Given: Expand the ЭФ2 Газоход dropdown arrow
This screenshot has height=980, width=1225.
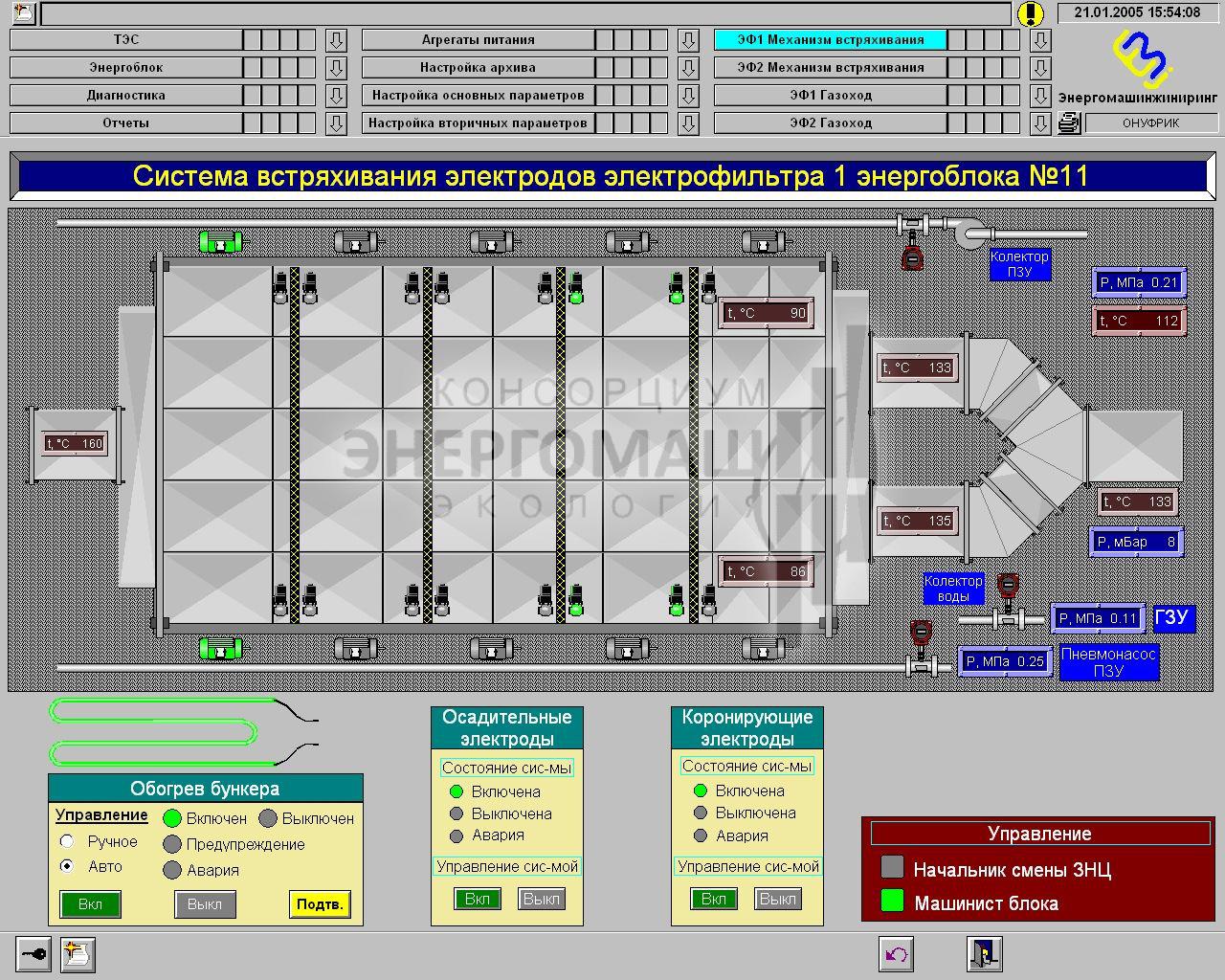Looking at the screenshot, I should 1040,123.
